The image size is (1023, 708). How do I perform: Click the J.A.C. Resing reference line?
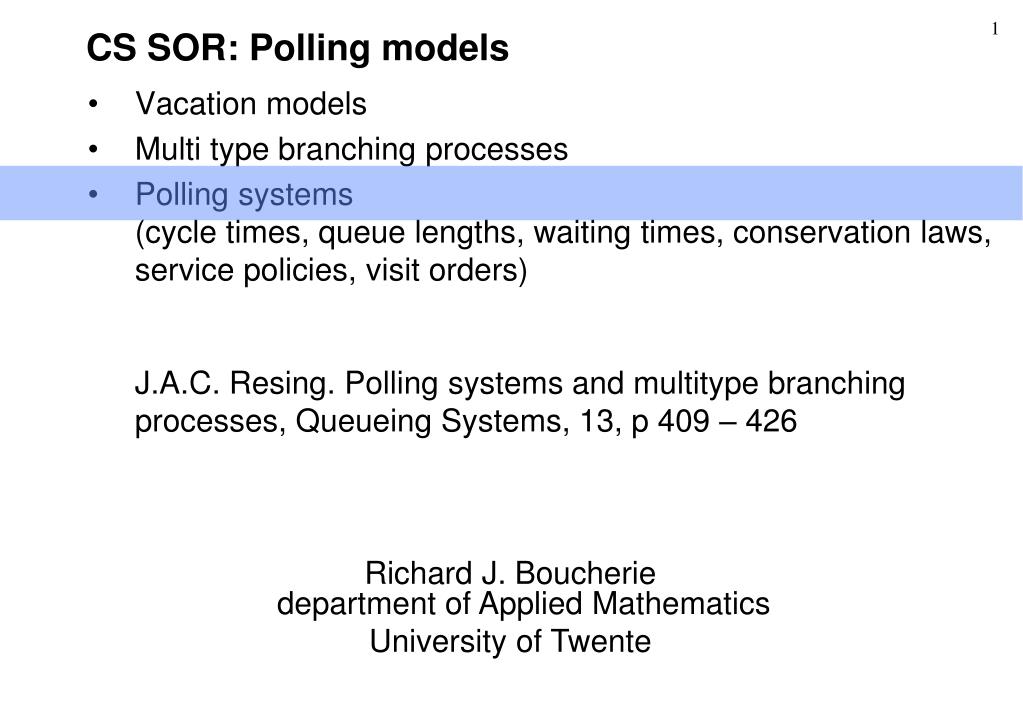pyautogui.click(x=519, y=383)
